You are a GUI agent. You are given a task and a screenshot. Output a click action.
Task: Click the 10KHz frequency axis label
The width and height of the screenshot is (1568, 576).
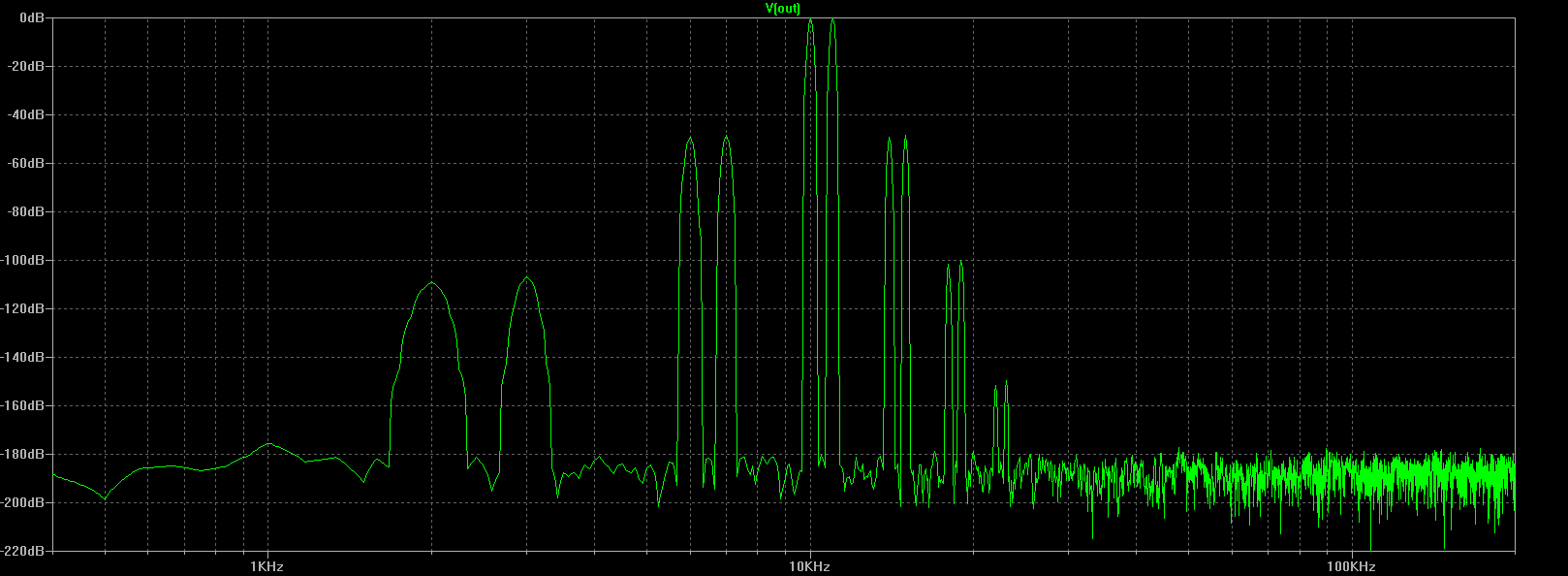click(x=809, y=566)
